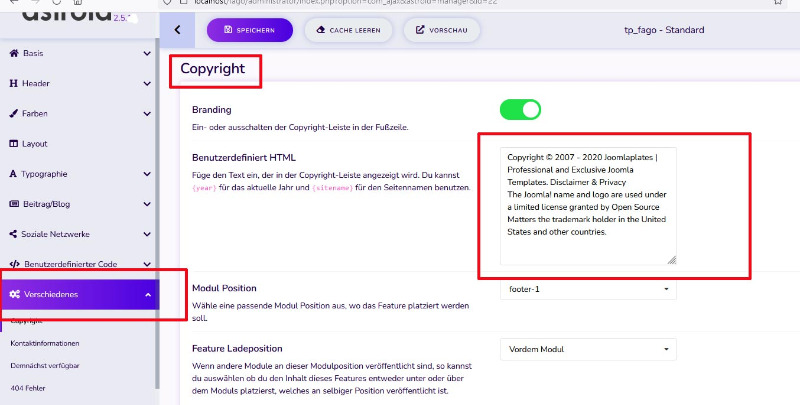This screenshot has width=800, height=405.
Task: Click the Benutzerdefiniert HTML label
Action: tap(244, 158)
